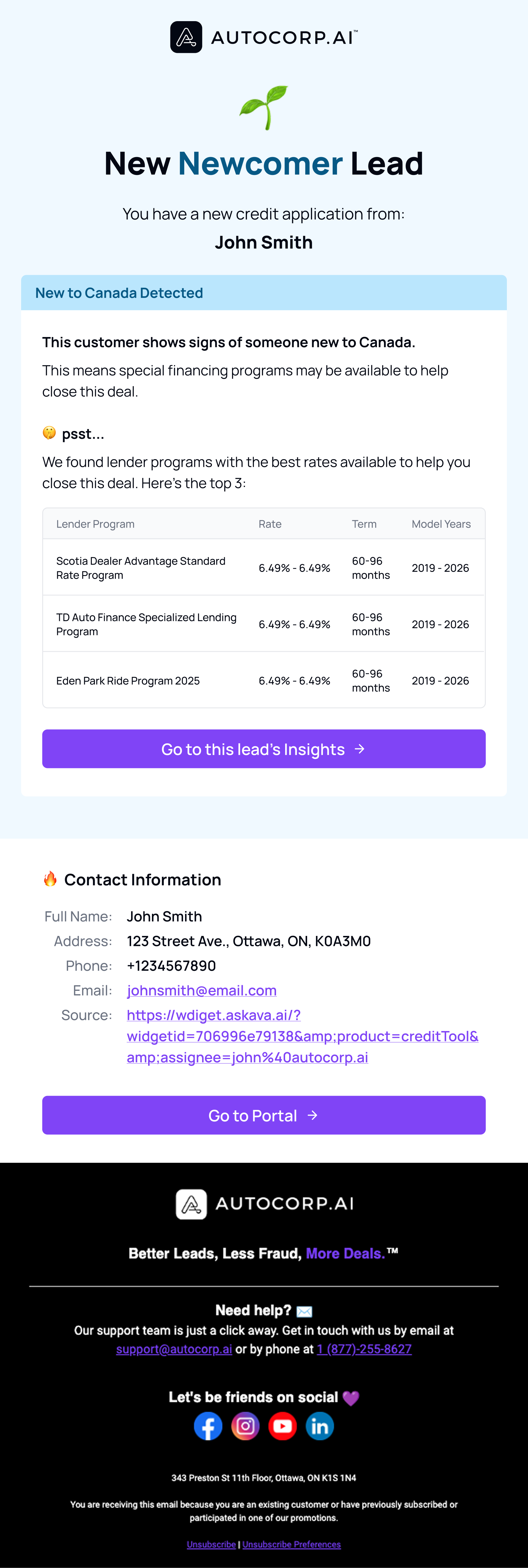This screenshot has width=528, height=1568.
Task: Follow the wdiget.askava.ai source link
Action: click(x=302, y=1036)
